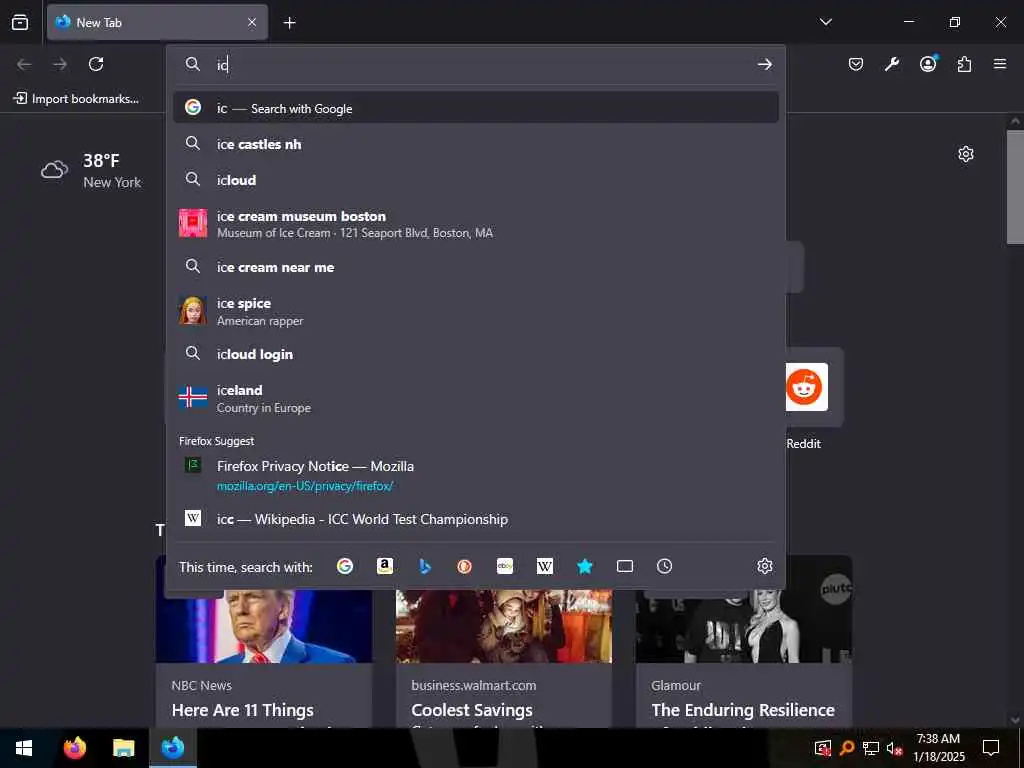Search this time with Wikipedia icon
The width and height of the screenshot is (1024, 768).
coord(545,566)
